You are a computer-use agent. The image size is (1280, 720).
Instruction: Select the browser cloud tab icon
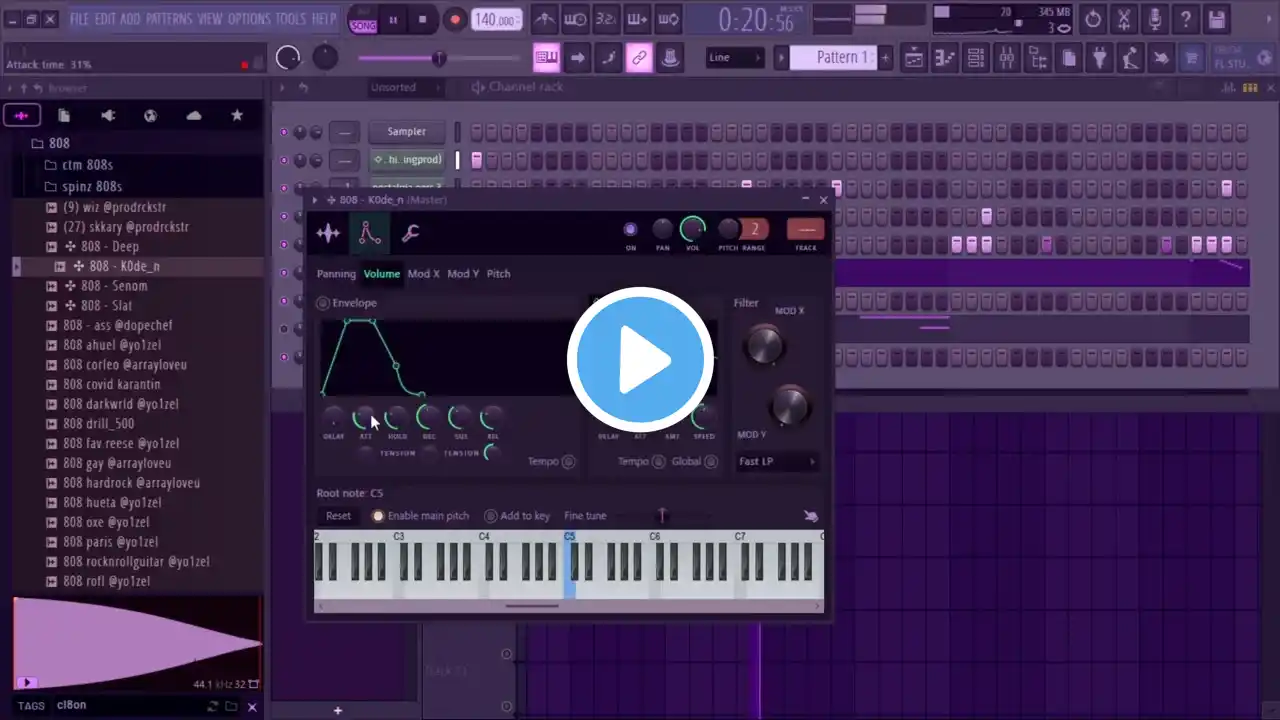coord(194,116)
